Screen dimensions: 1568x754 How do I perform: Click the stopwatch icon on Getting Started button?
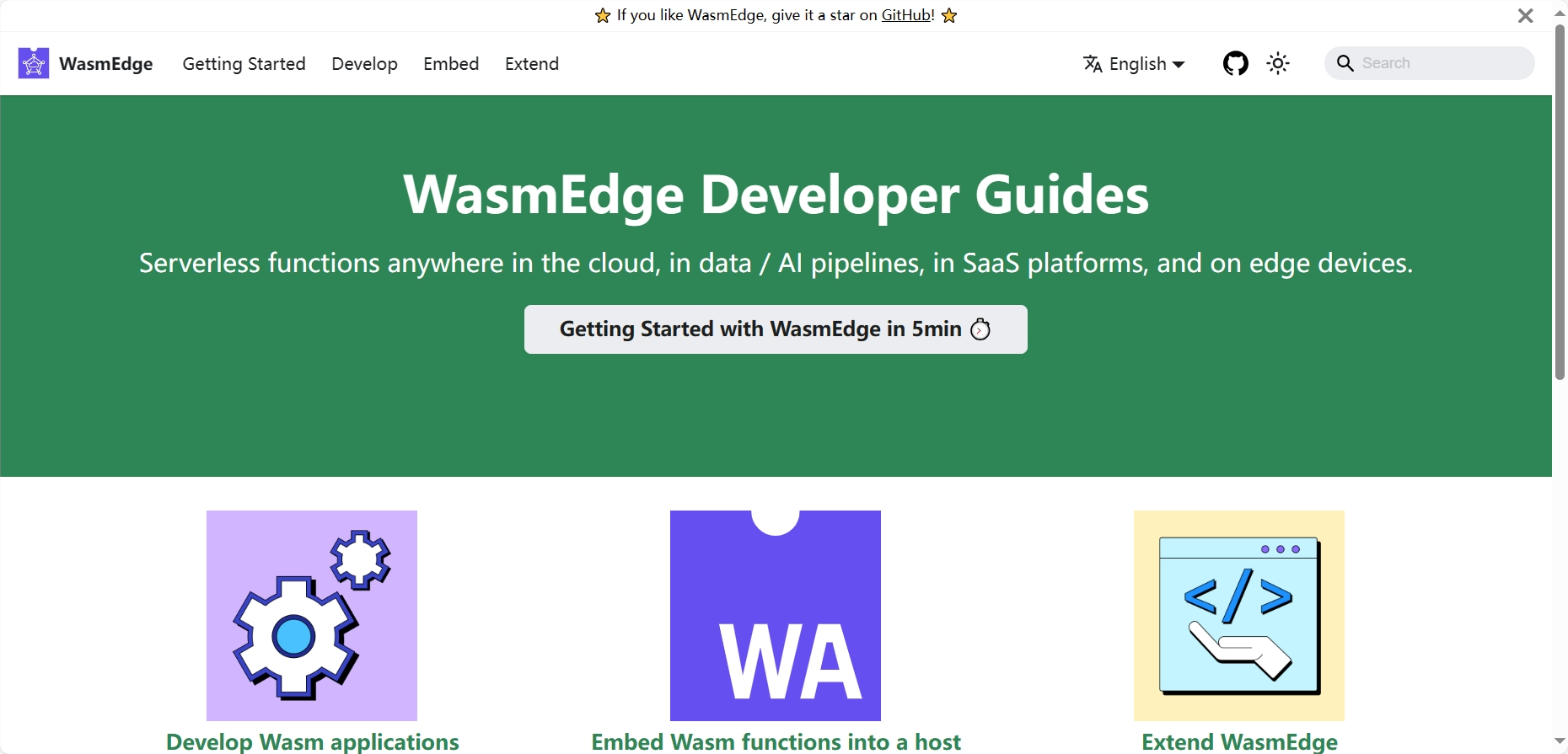point(980,329)
